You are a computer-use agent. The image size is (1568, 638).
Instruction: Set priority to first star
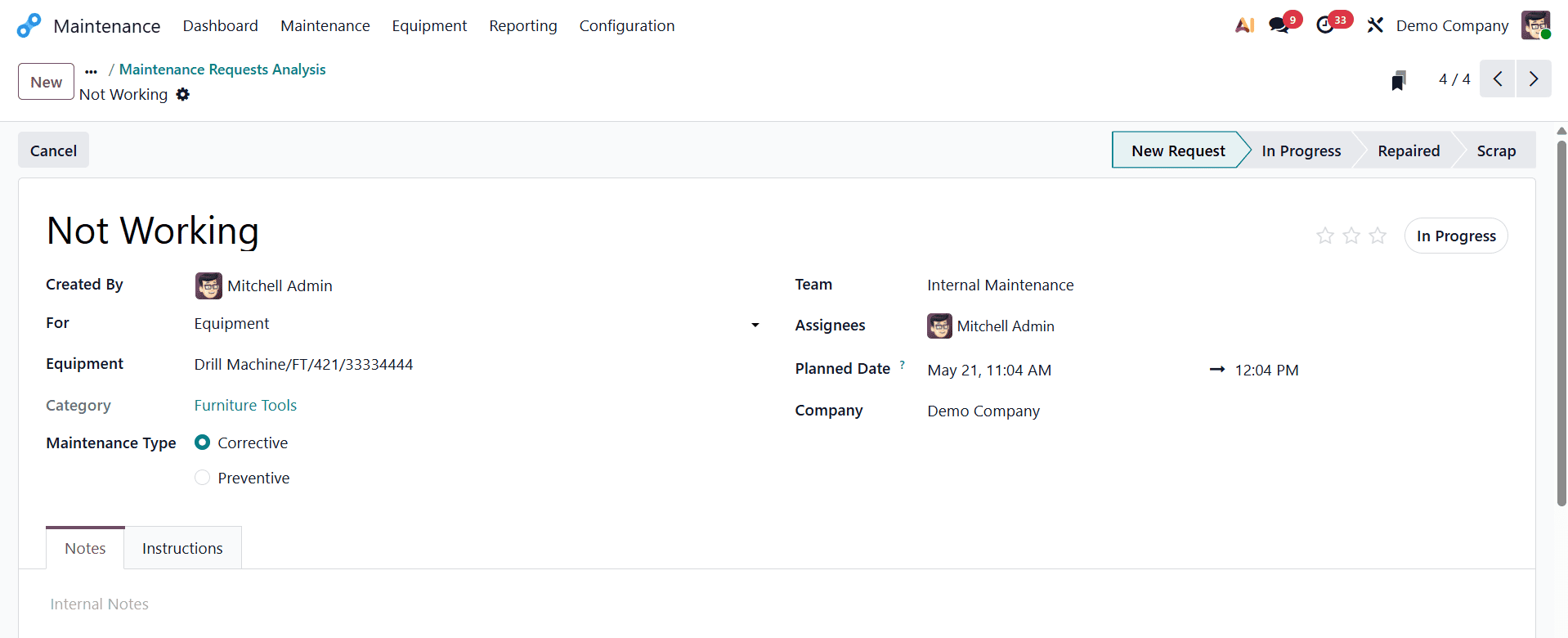[1325, 236]
